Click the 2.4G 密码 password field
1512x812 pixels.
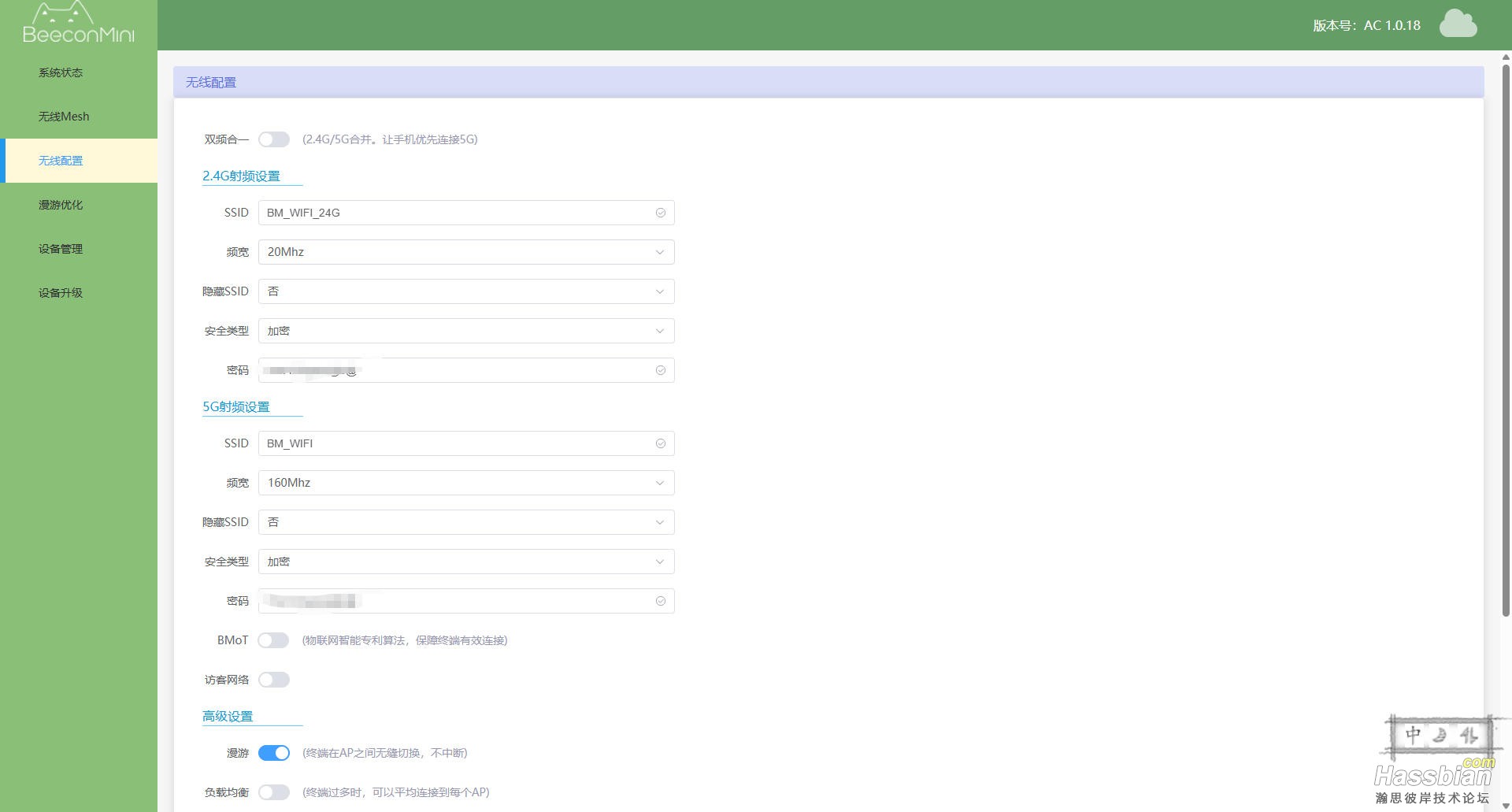[x=466, y=370]
